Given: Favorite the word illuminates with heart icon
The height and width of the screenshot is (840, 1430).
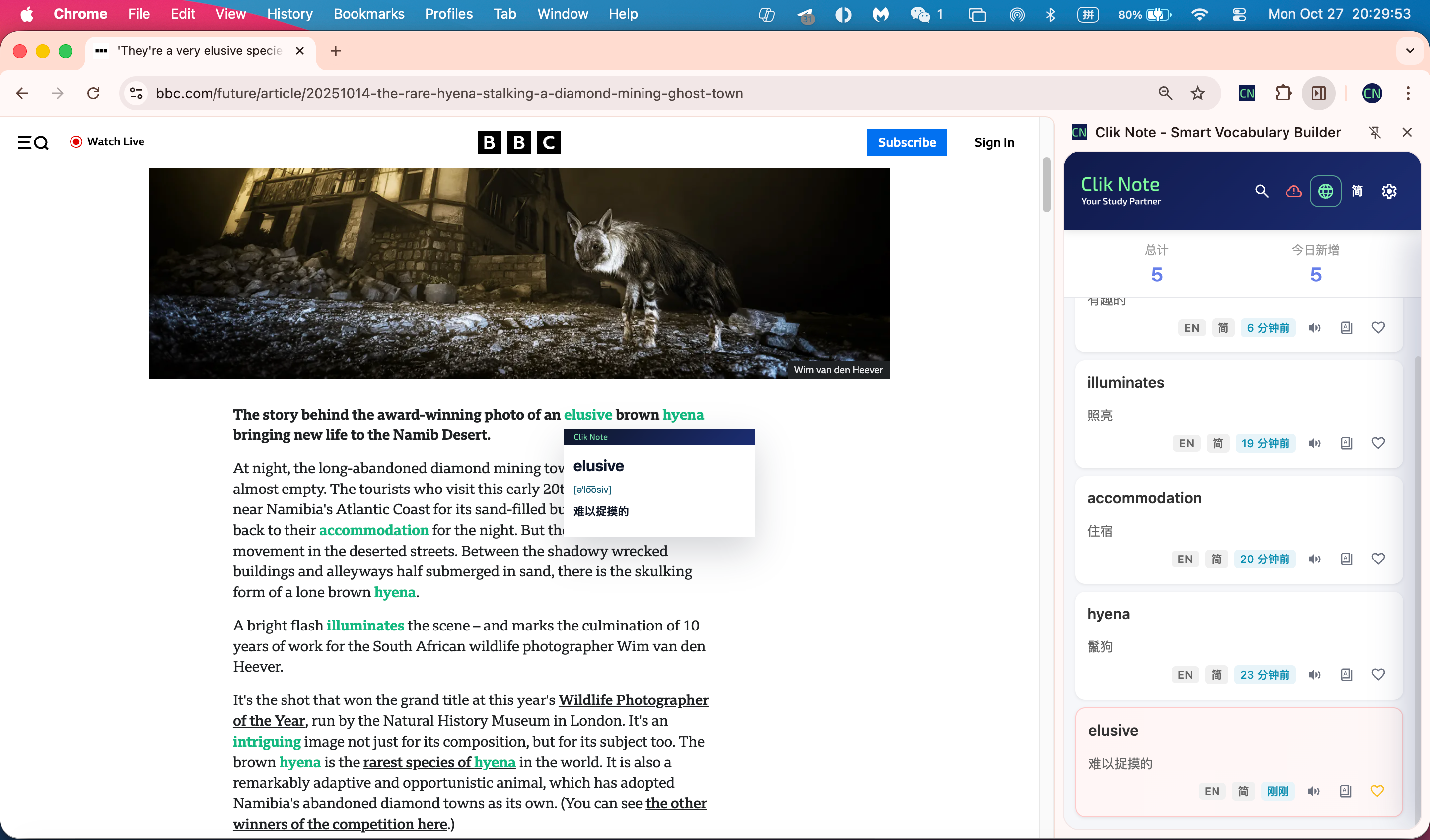Looking at the screenshot, I should click(1378, 443).
